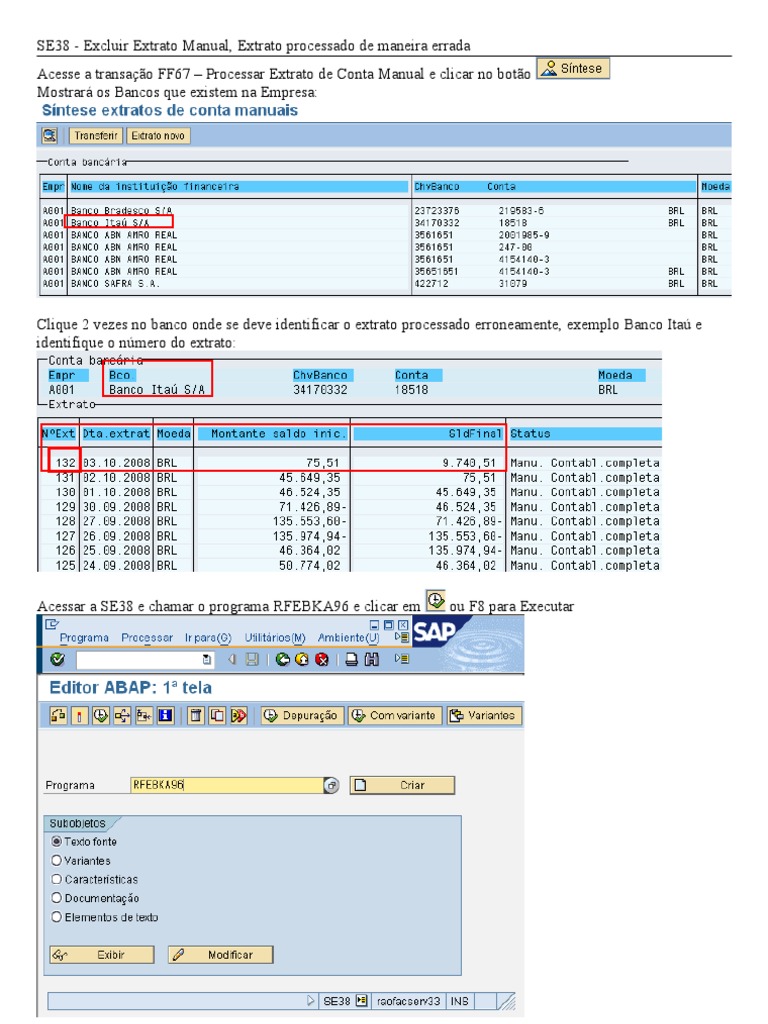Open the Ambiente(U) menu
This screenshot has height=1024, width=768.
click(348, 638)
